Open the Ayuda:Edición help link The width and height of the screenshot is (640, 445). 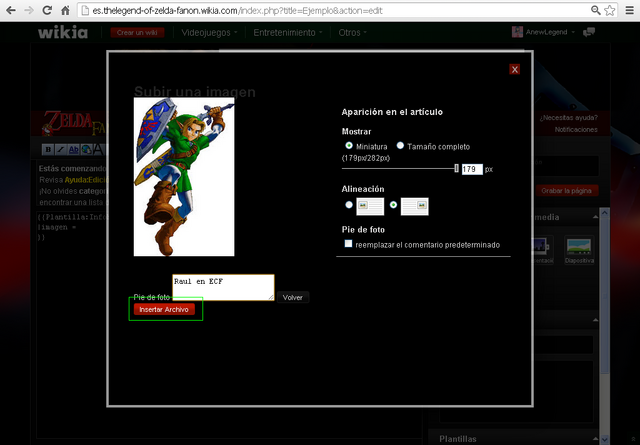click(x=85, y=180)
